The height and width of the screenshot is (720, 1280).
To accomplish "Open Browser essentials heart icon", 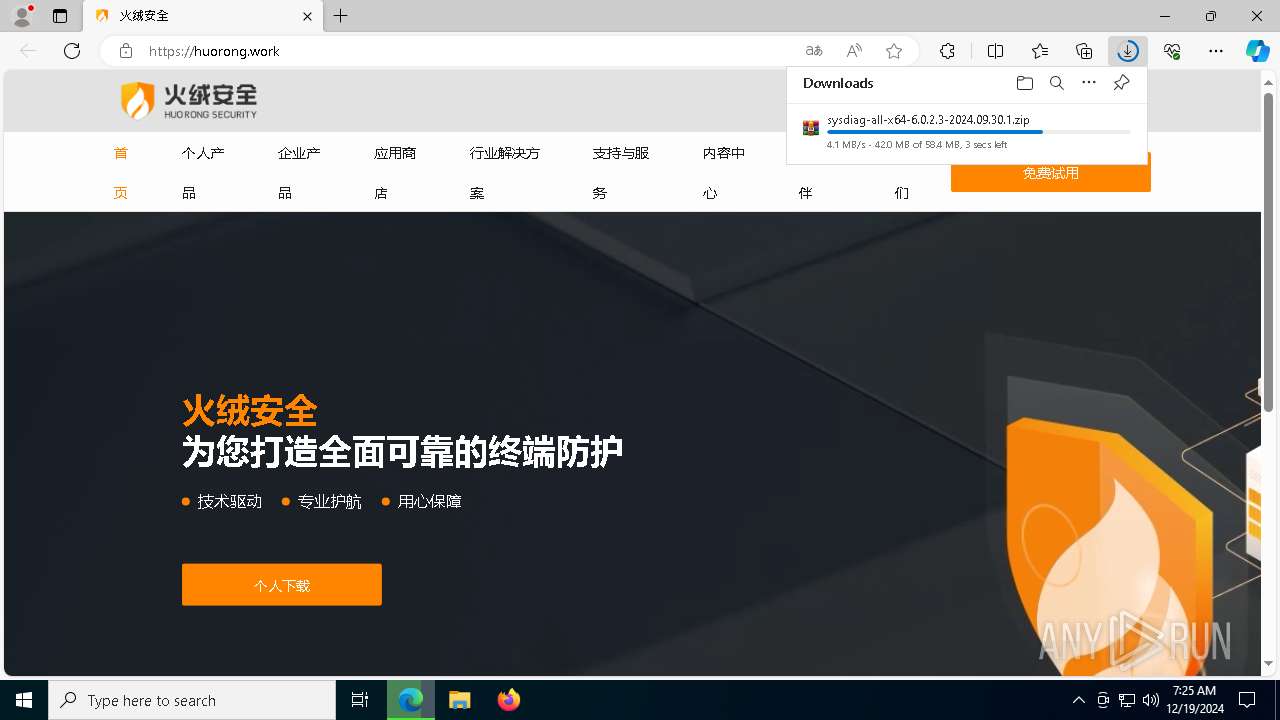I will pyautogui.click(x=1172, y=51).
